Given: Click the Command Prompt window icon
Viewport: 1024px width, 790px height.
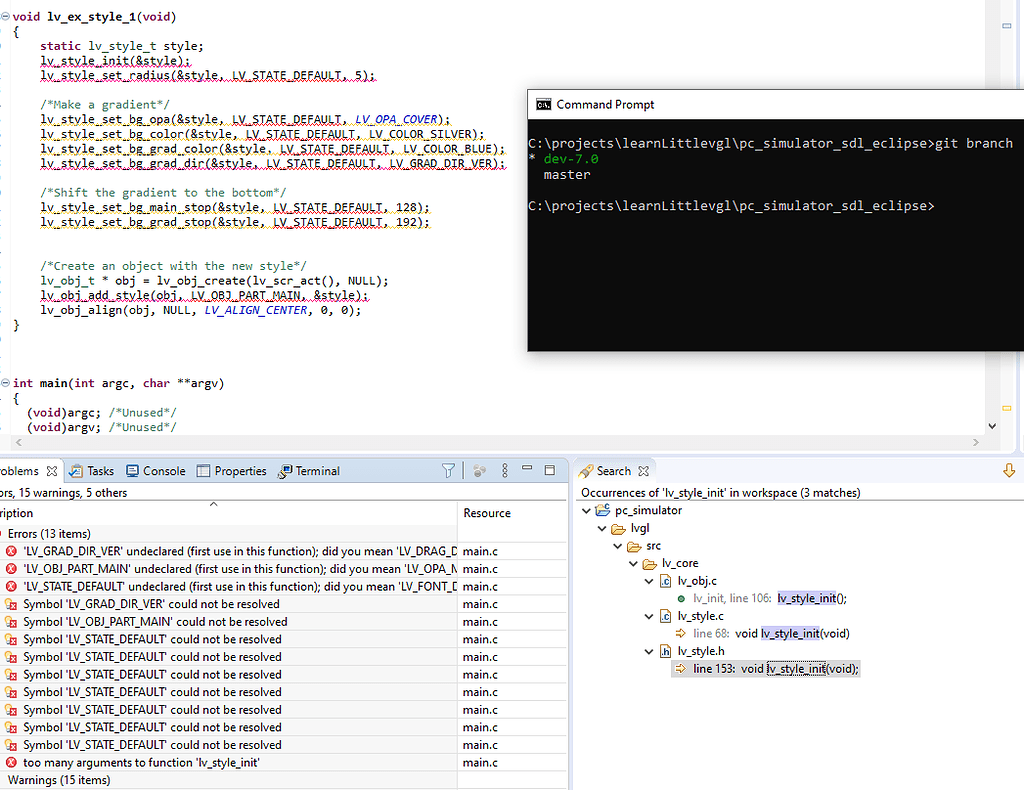Looking at the screenshot, I should pyautogui.click(x=543, y=104).
